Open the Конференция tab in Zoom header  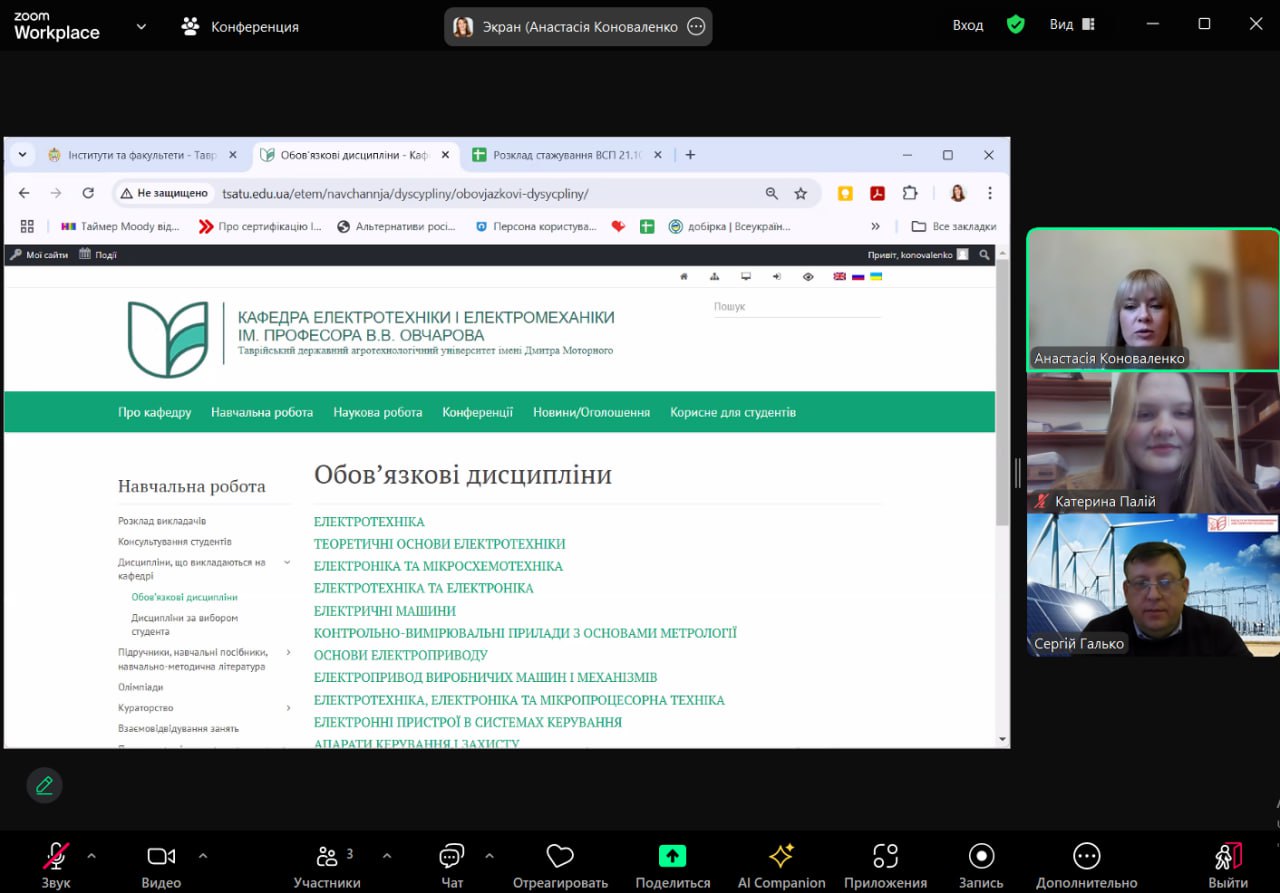(240, 27)
